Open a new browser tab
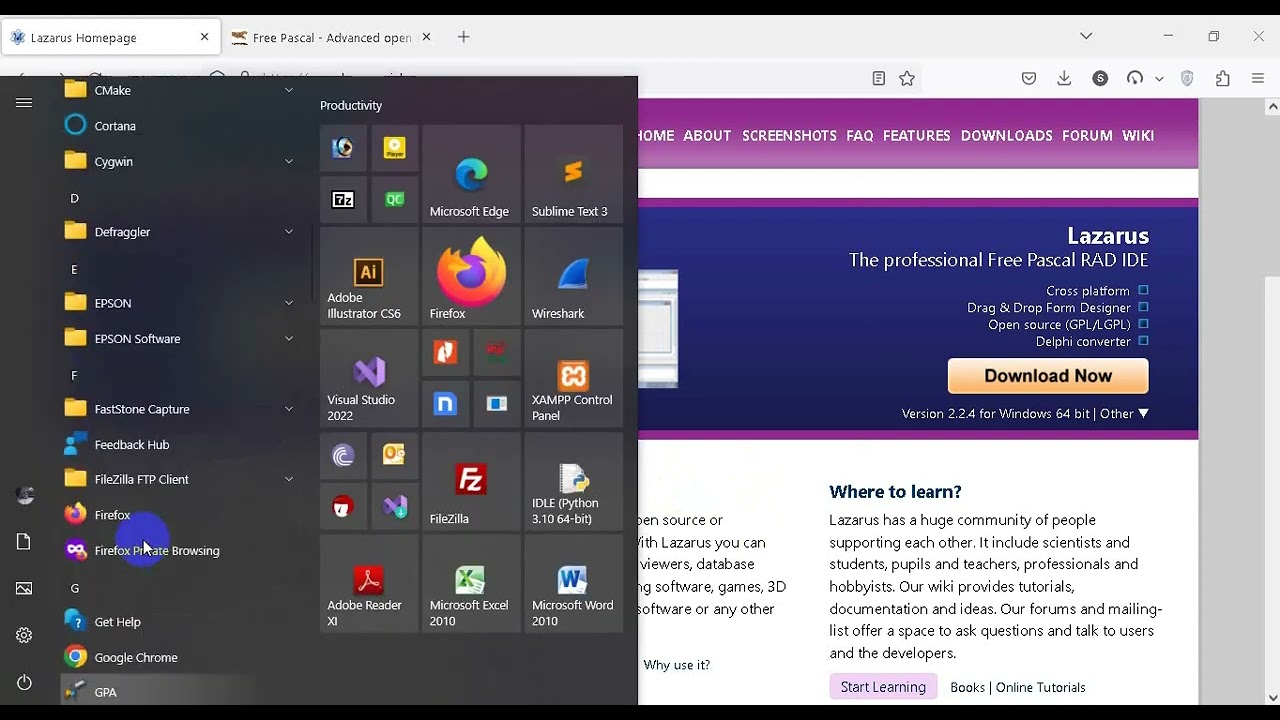 point(463,37)
